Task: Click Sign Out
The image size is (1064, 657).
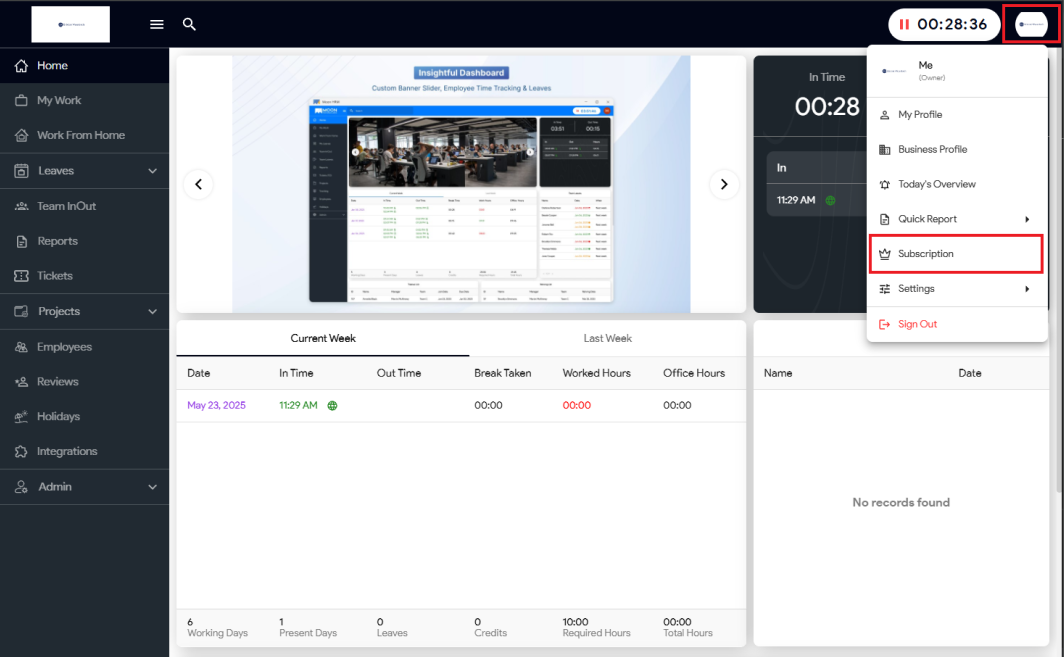Action: tap(917, 324)
